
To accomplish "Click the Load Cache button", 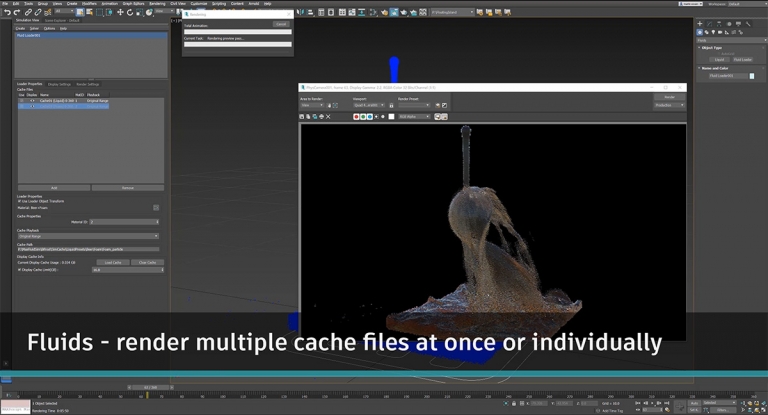I will [x=113, y=262].
